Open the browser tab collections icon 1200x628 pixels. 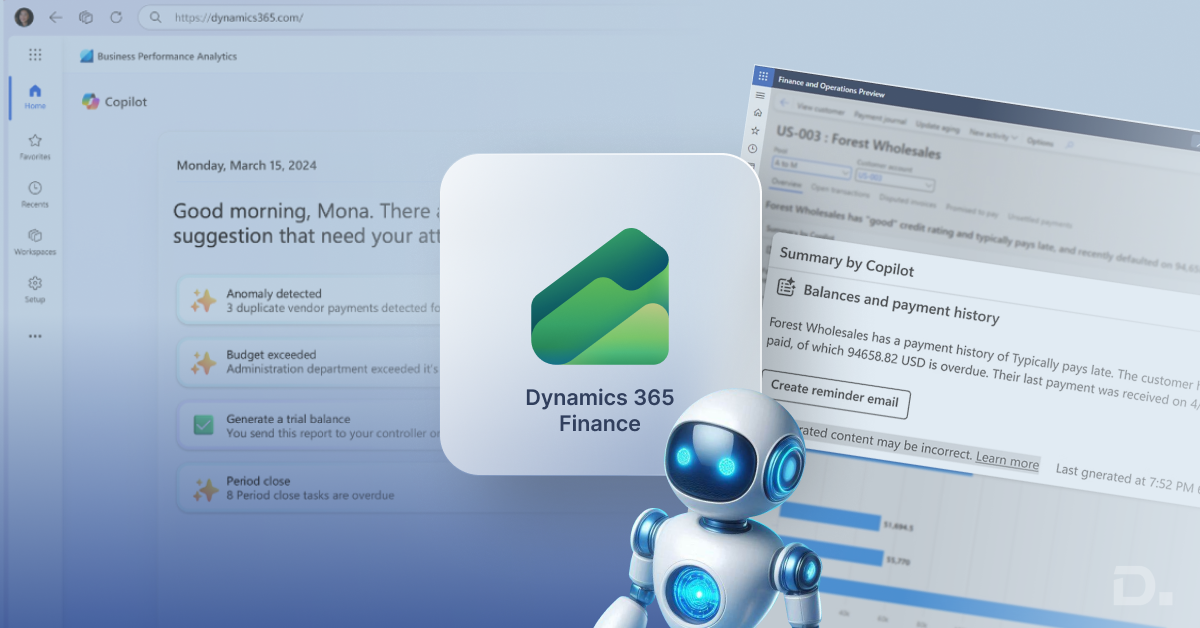tap(86, 17)
